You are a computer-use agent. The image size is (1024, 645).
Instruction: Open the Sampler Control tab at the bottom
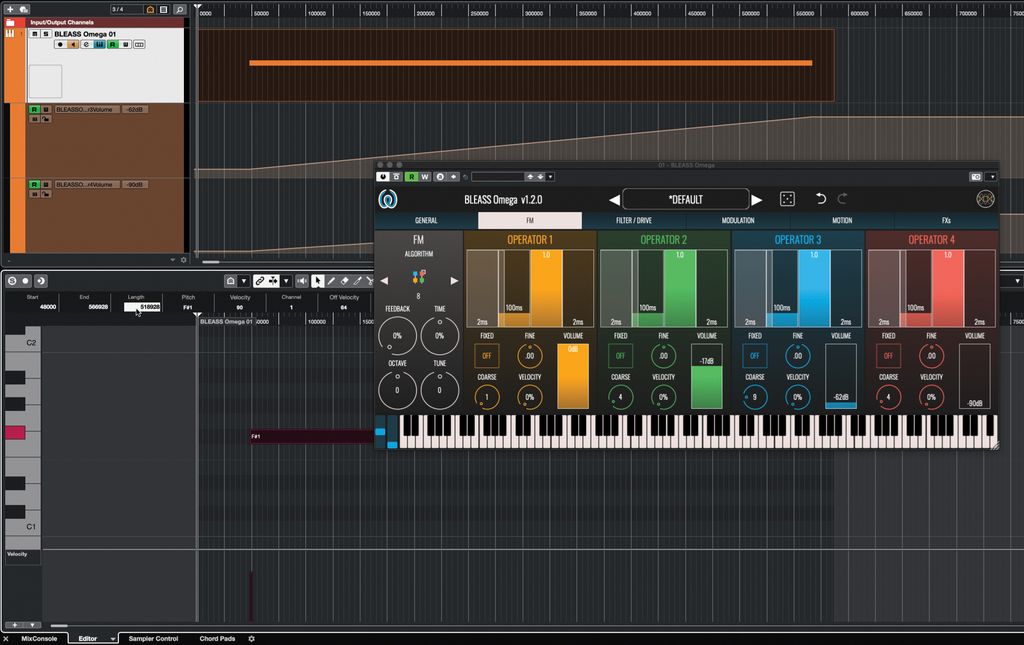click(155, 638)
